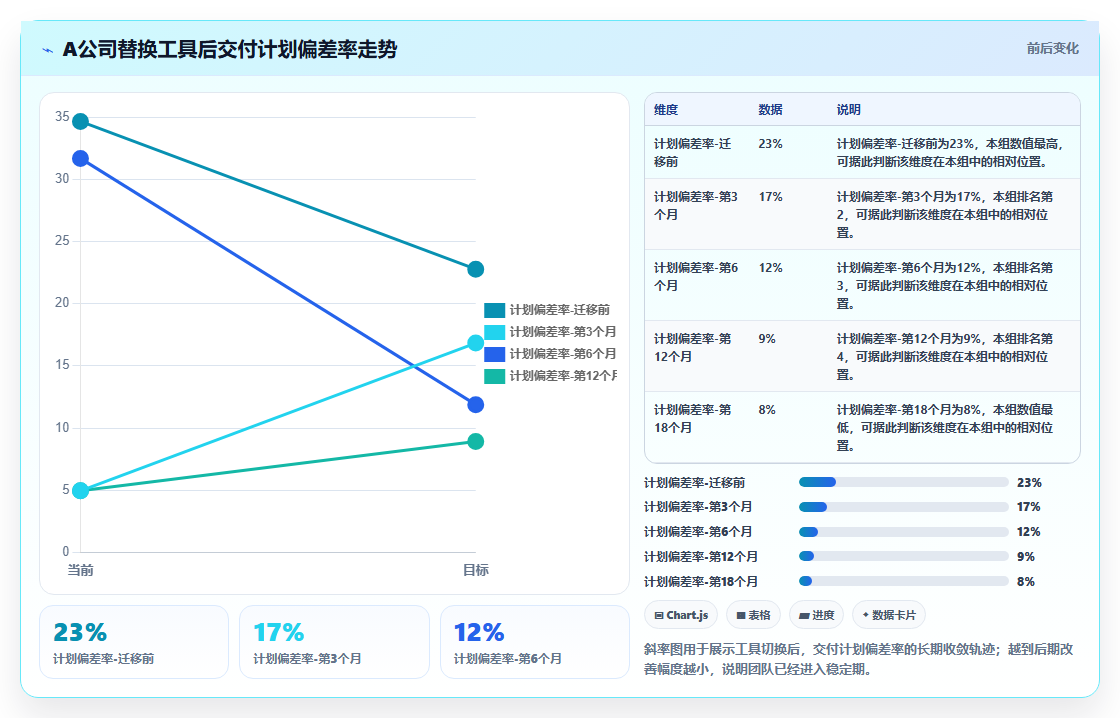Click the 9% value beside the progress bar
Image resolution: width=1120 pixels, height=718 pixels.
1026,557
